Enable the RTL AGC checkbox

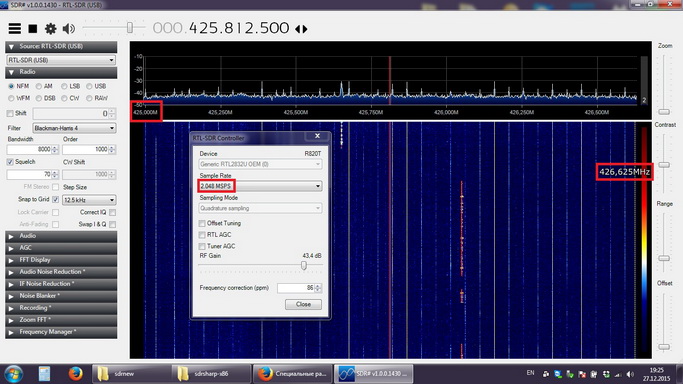pyautogui.click(x=202, y=235)
